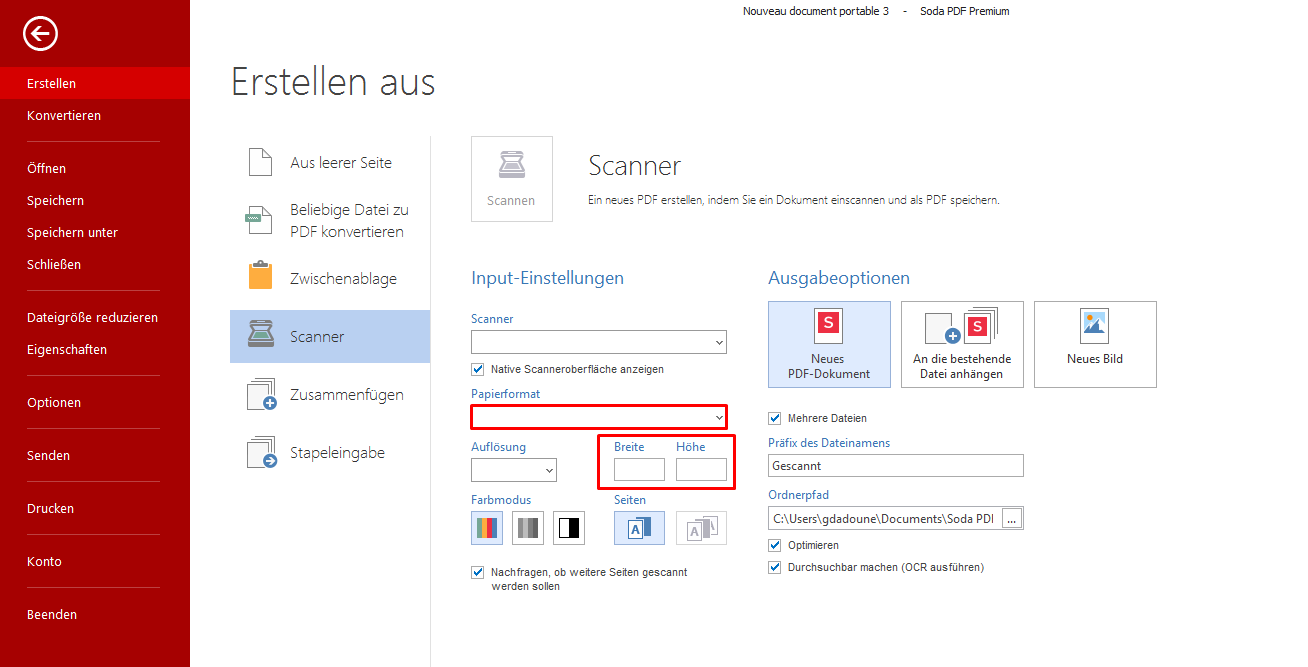This screenshot has height=667, width=1308.
Task: Click the Scannen scanner icon button
Action: 511,178
